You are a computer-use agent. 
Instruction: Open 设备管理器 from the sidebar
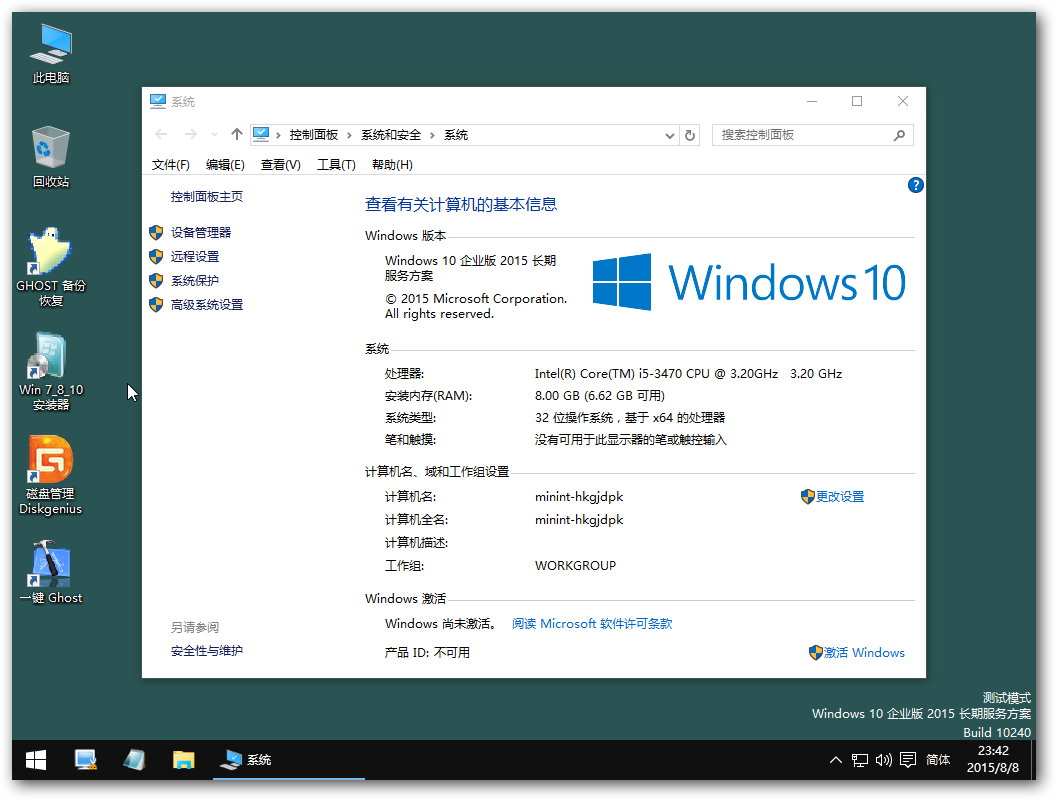[x=201, y=232]
